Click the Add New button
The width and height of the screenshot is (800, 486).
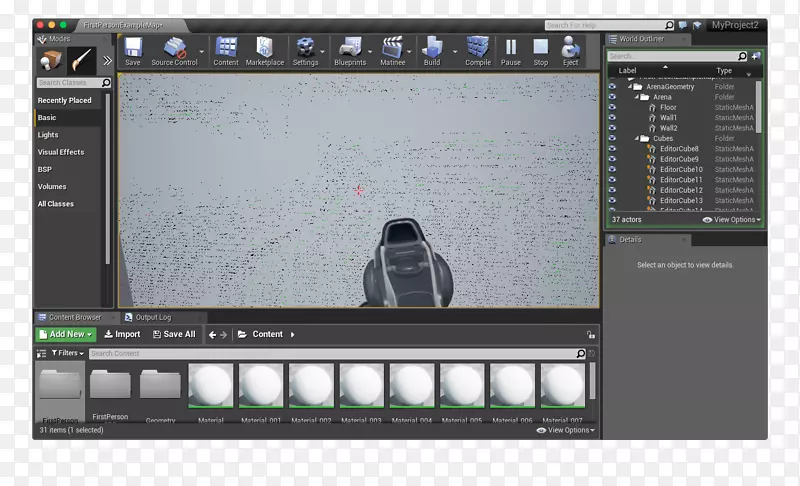65,334
